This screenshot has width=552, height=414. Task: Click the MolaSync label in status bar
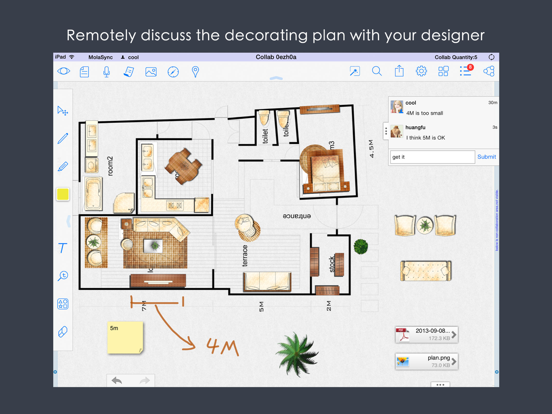point(100,57)
